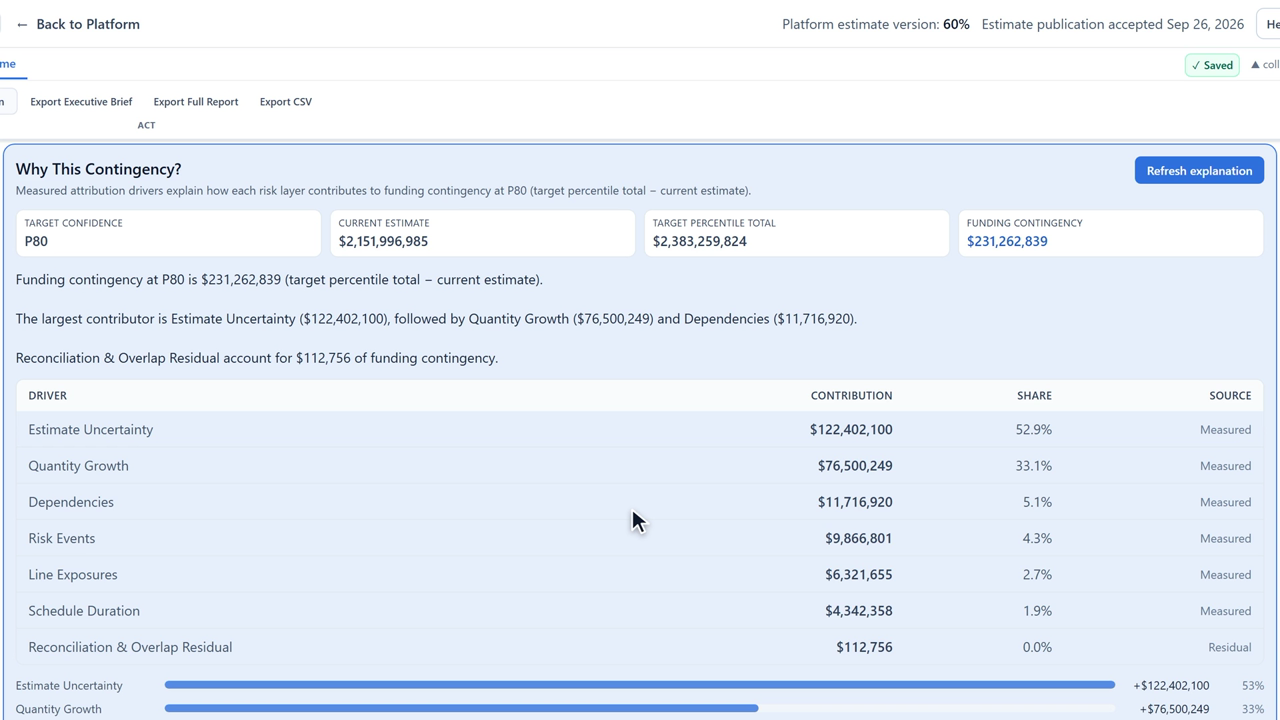The image size is (1280, 720).
Task: Export the Full Report
Action: coord(196,102)
